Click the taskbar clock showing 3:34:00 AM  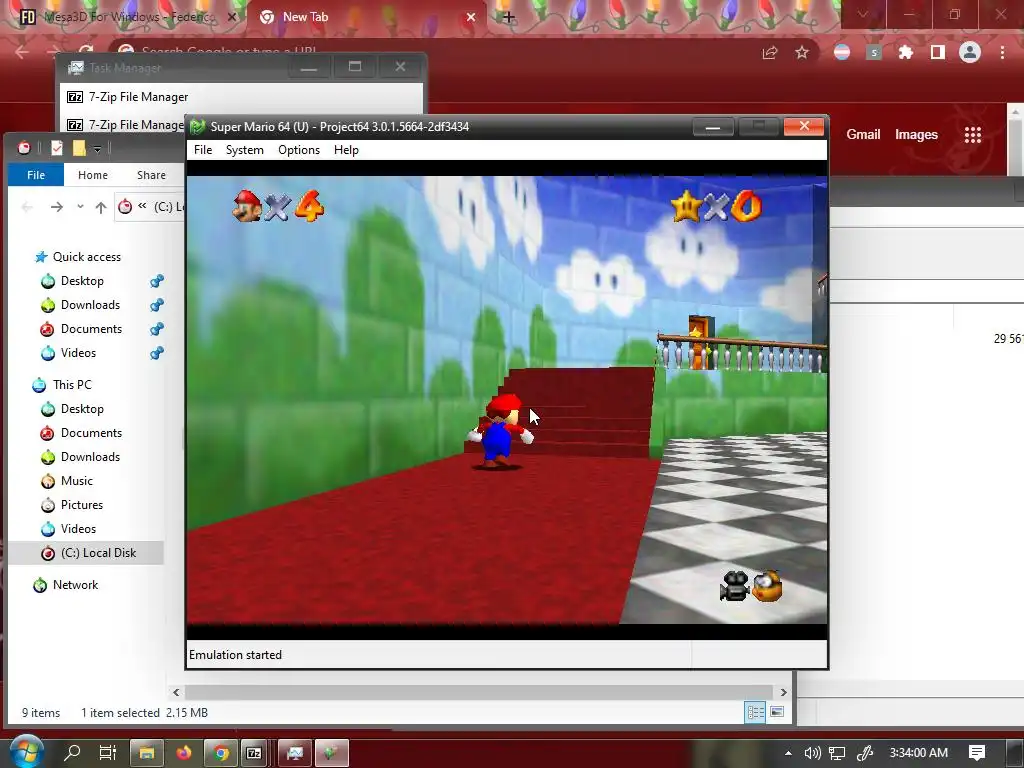pos(918,753)
